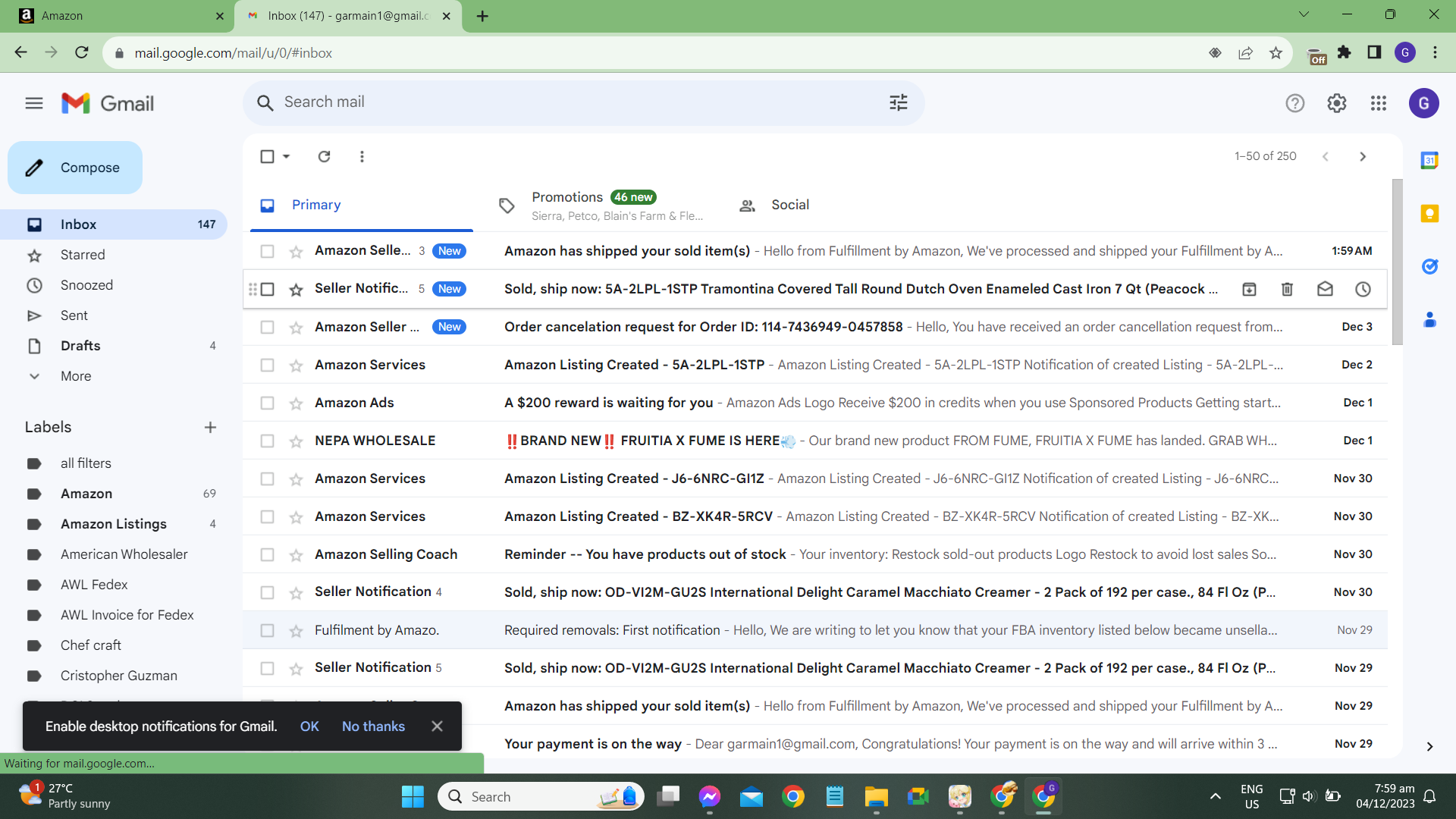Click the browser address bar URL

[x=234, y=53]
